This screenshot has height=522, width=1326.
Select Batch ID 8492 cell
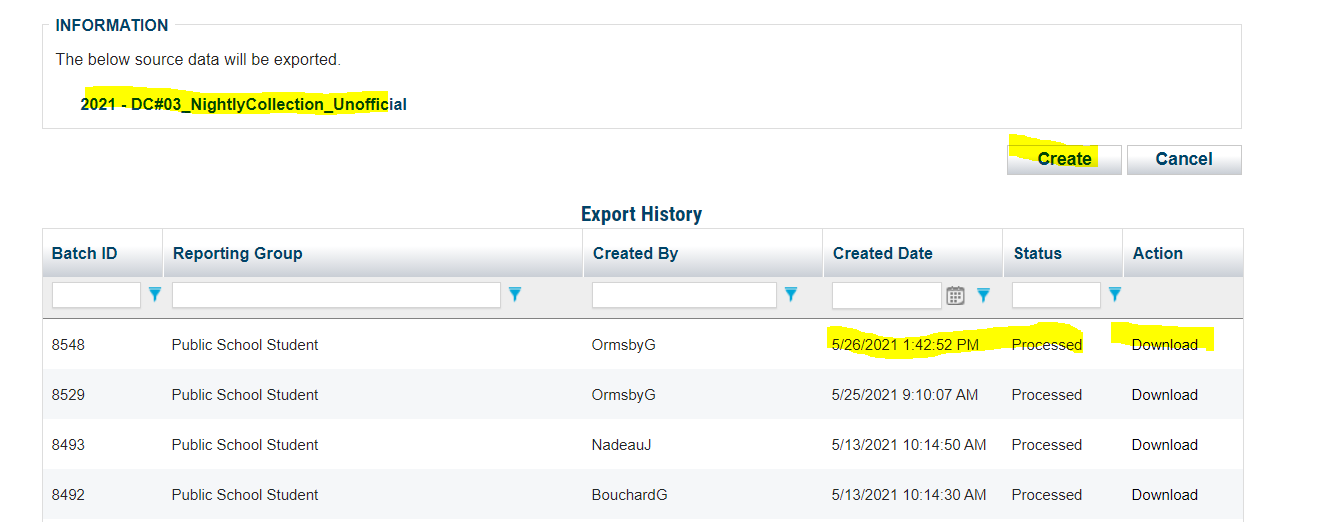coord(68,495)
